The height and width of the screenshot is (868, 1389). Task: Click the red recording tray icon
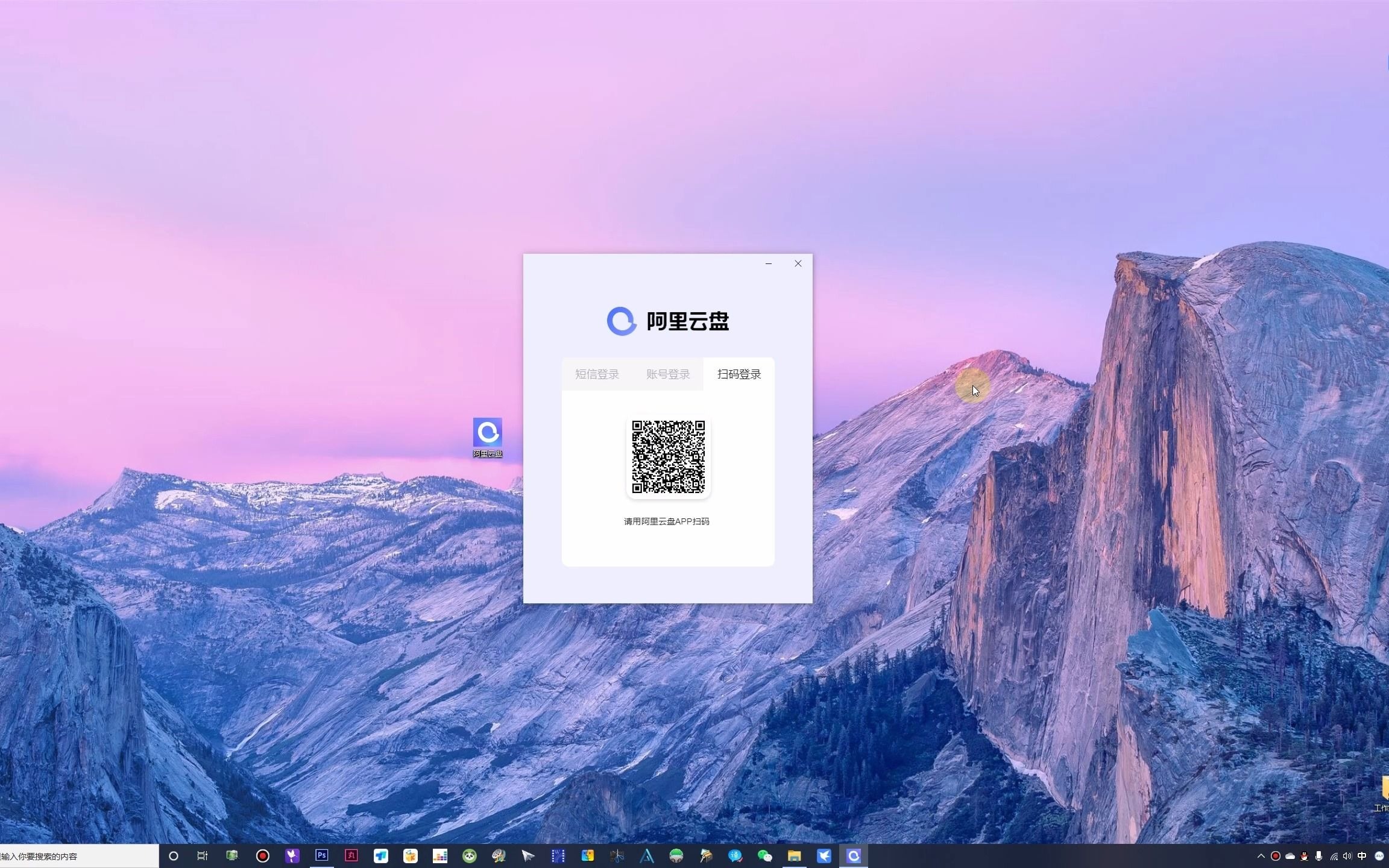pos(1275,856)
